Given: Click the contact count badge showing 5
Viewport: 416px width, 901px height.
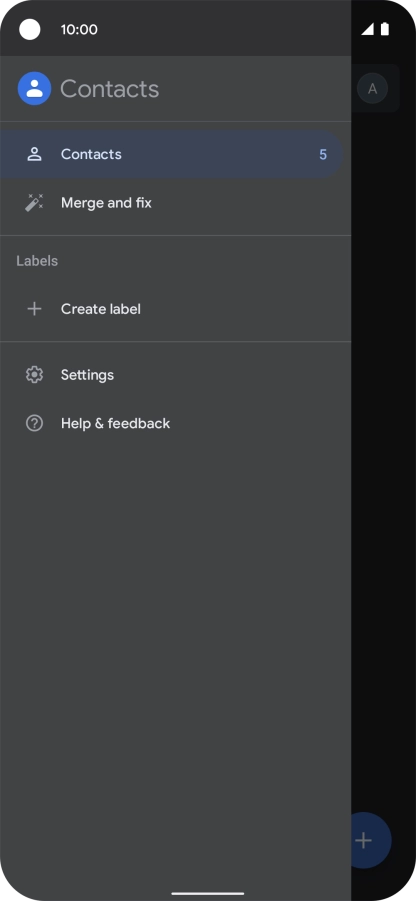Looking at the screenshot, I should coord(323,155).
